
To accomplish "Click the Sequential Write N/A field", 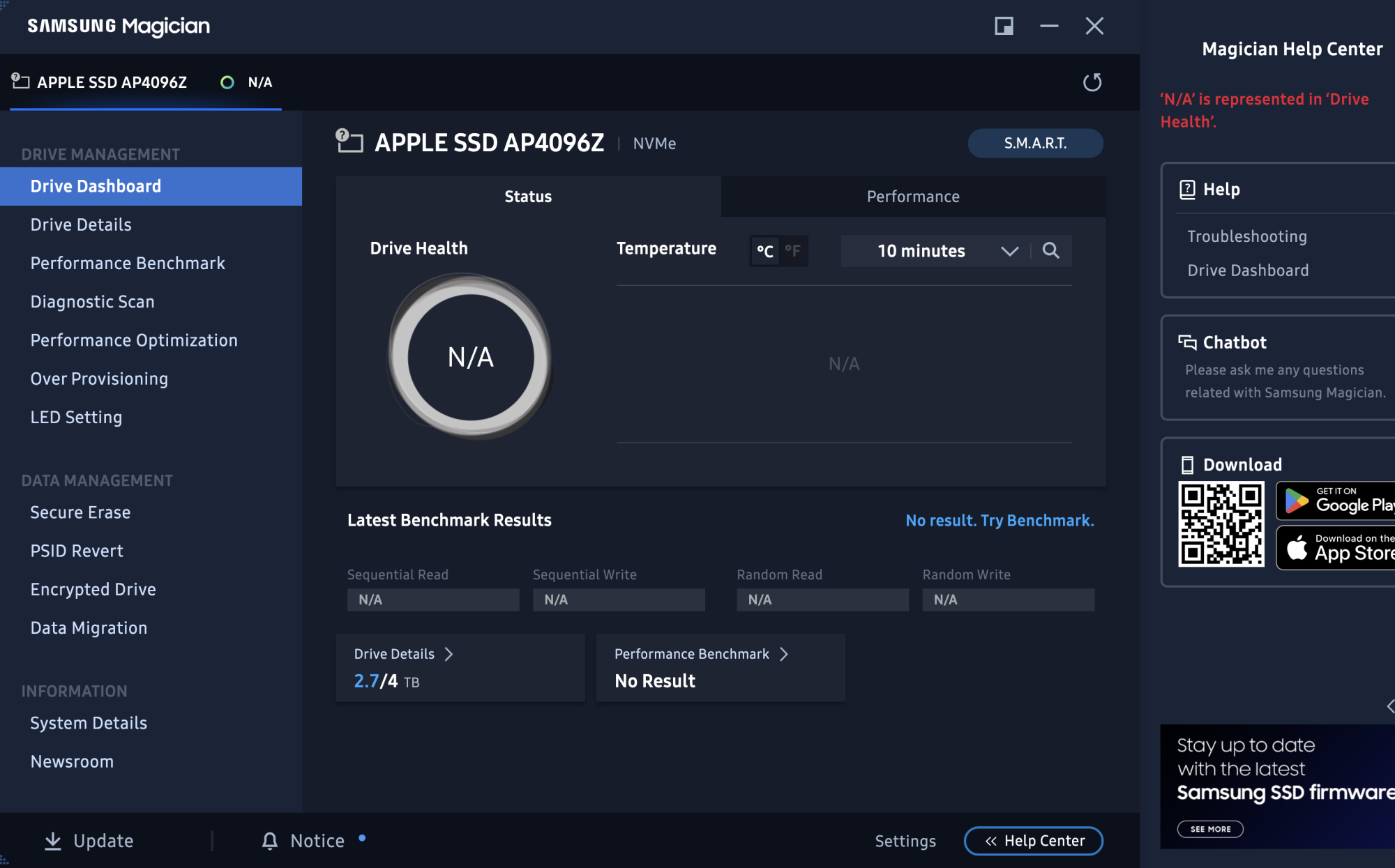I will click(619, 600).
